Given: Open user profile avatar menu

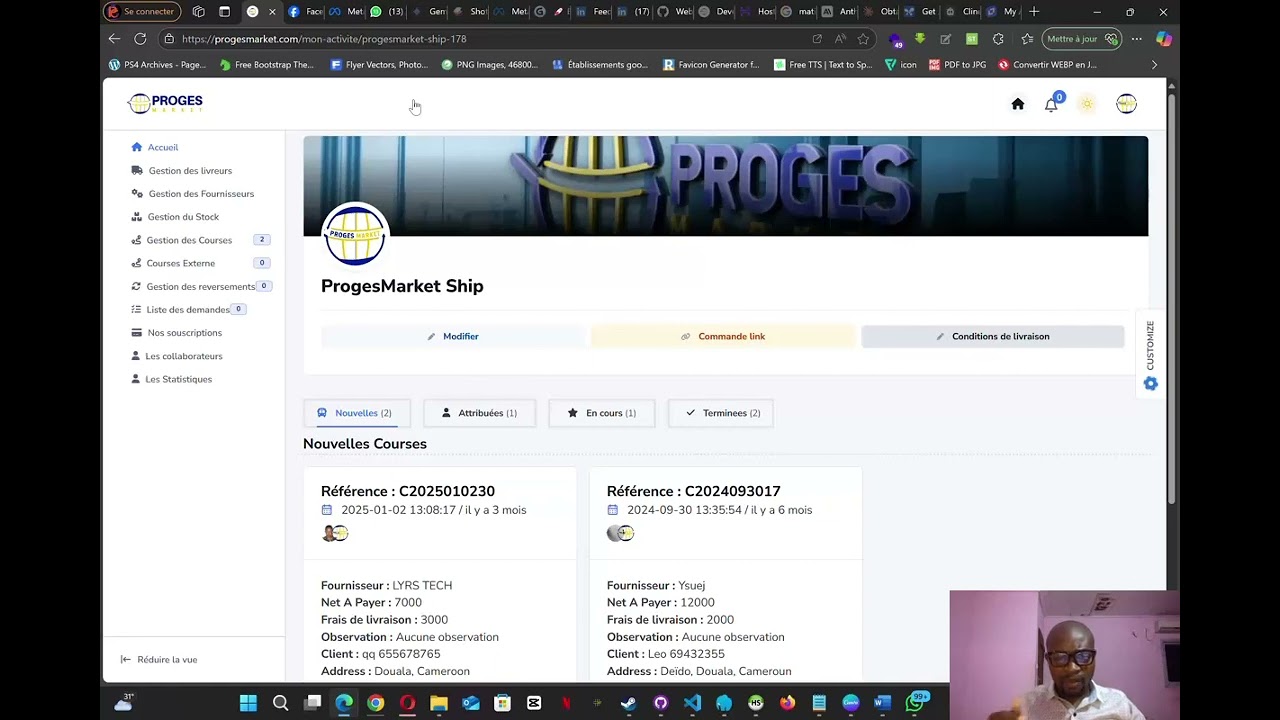Looking at the screenshot, I should [1126, 104].
